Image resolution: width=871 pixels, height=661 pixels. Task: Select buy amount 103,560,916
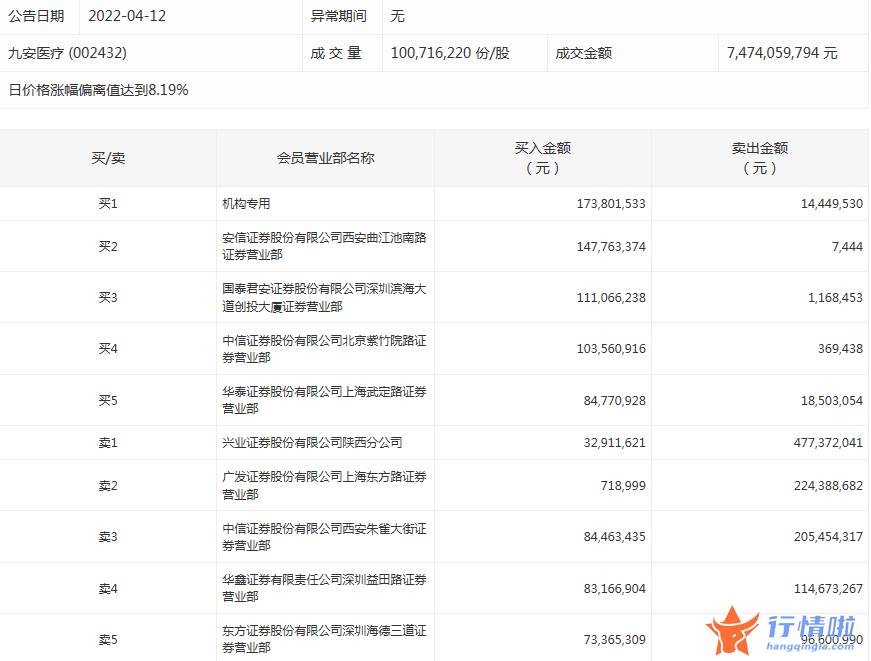611,348
